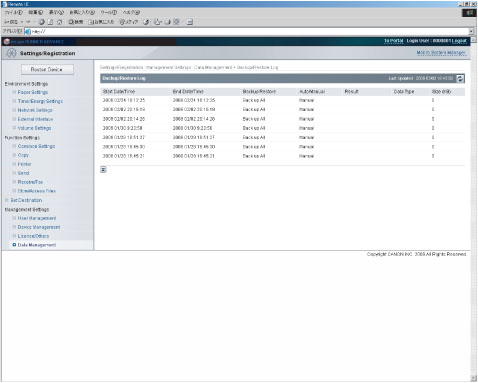Open the Favorites toolbar button
The height and width of the screenshot is (383, 478).
tap(101, 22)
